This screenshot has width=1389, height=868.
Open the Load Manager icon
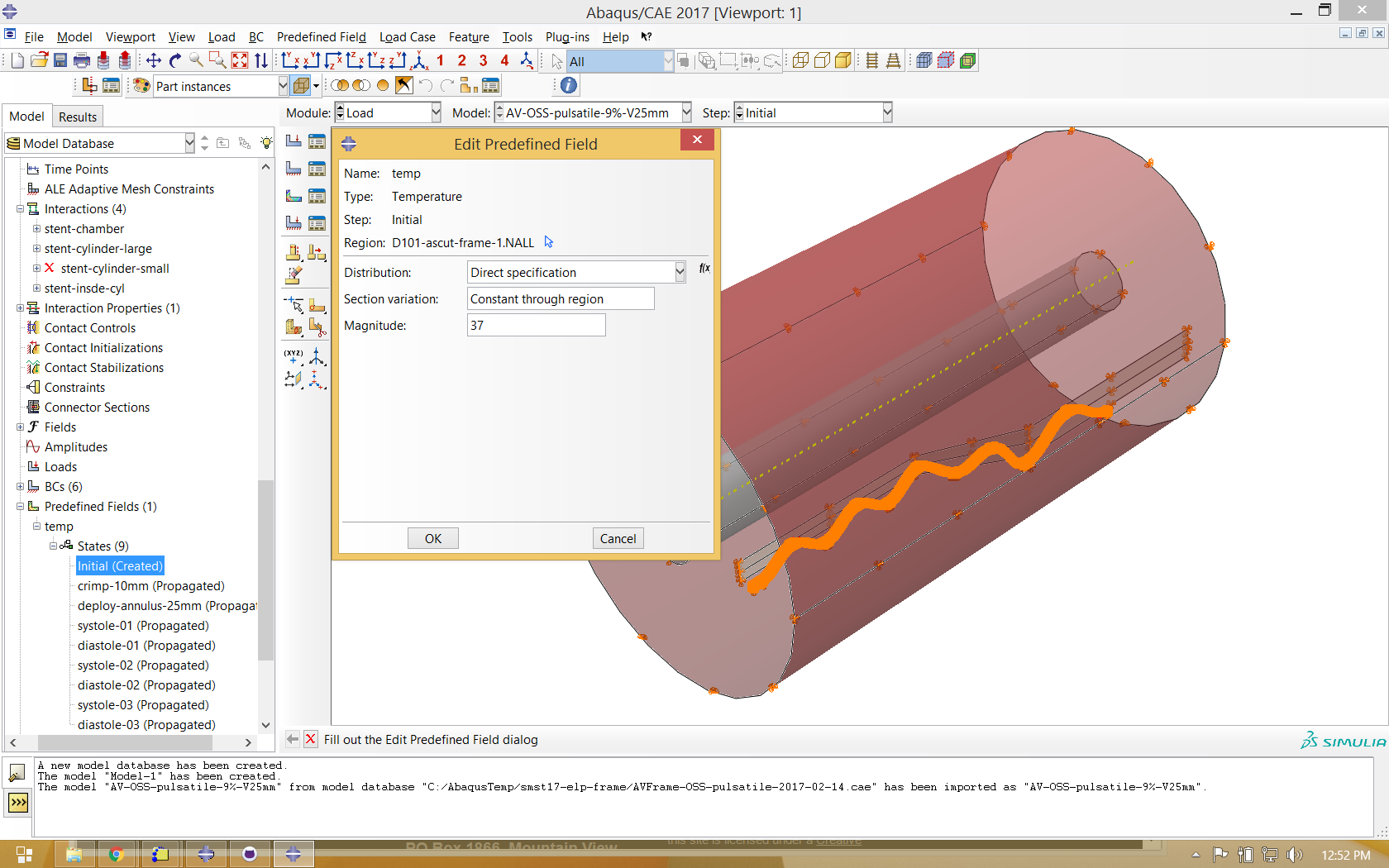[317, 141]
